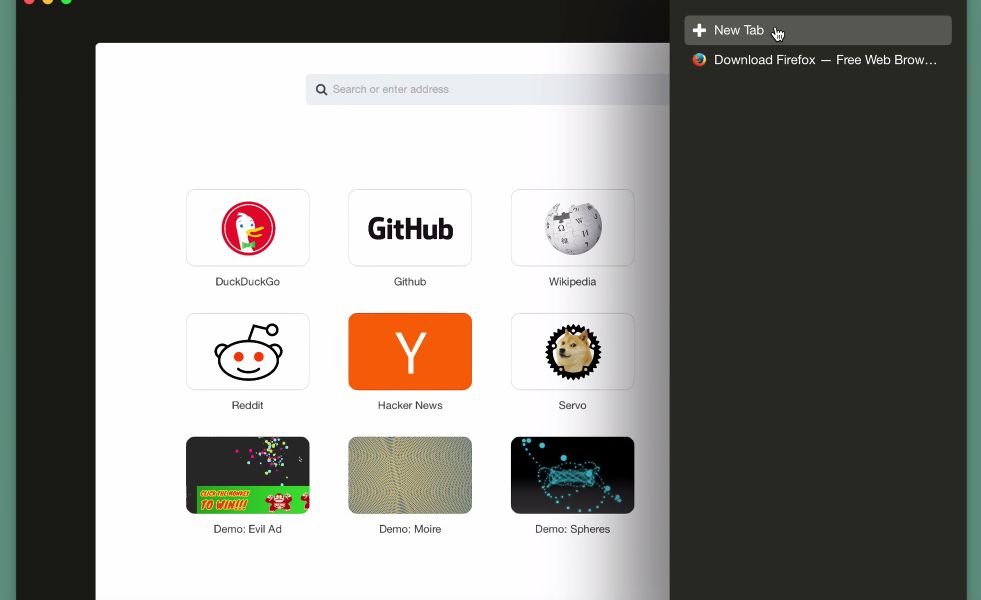Click the Github label text
The height and width of the screenshot is (600, 981).
(410, 282)
